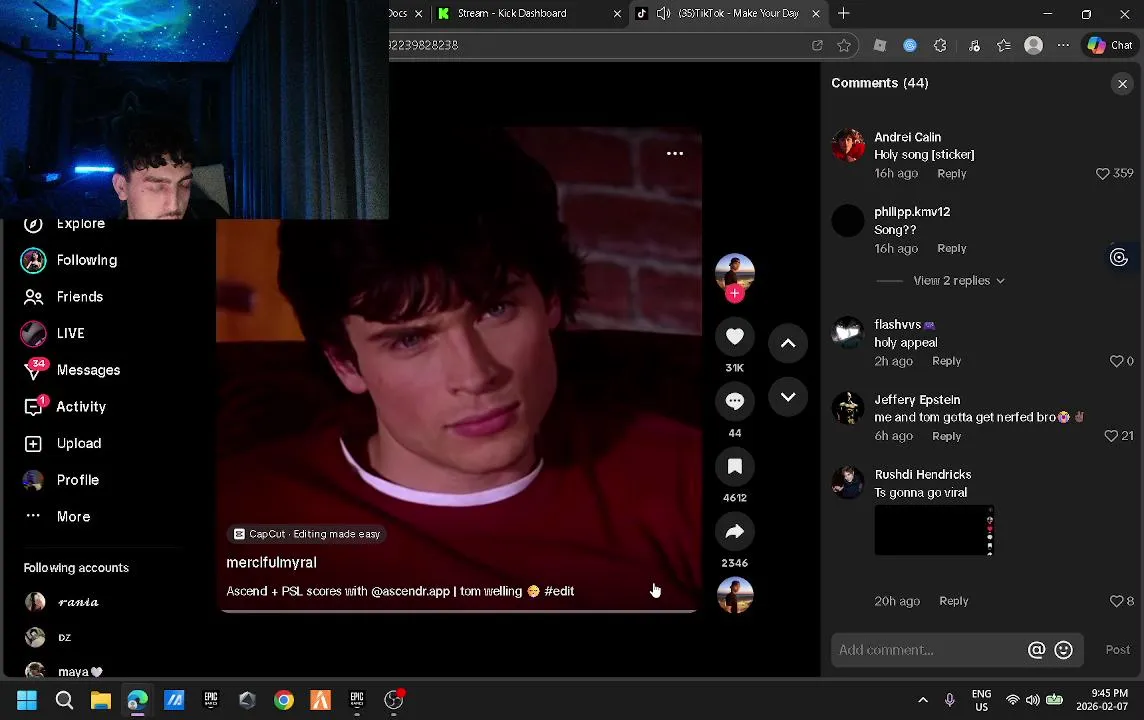Share the video using the arrow icon
The width and height of the screenshot is (1144, 720).
(x=734, y=531)
